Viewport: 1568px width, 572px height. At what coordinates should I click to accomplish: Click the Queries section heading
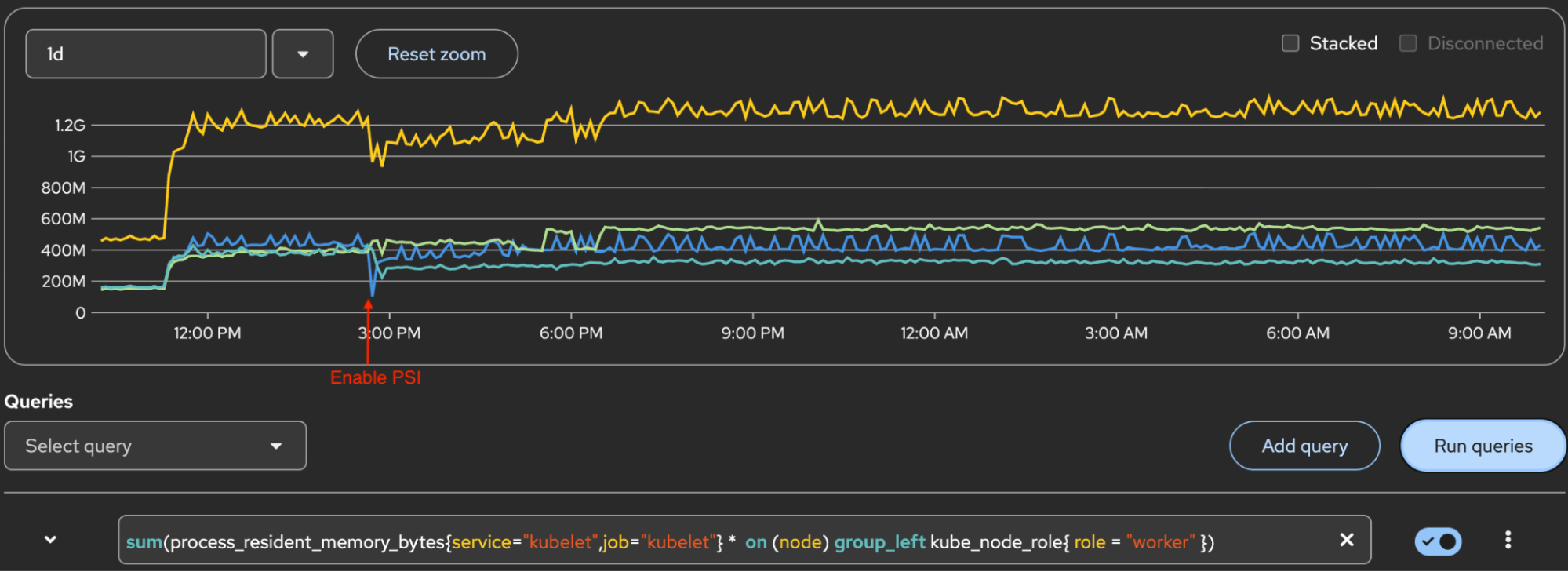[x=38, y=402]
